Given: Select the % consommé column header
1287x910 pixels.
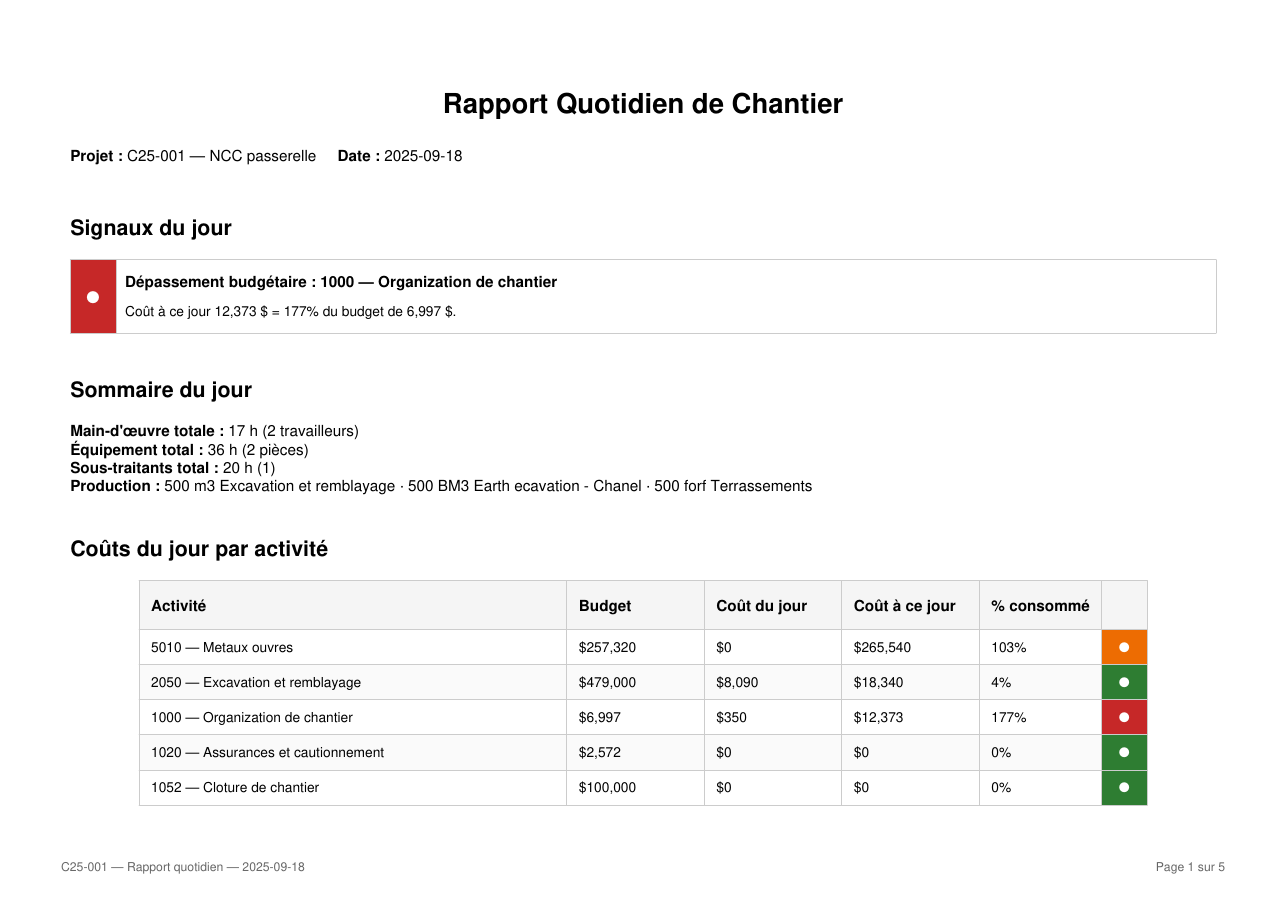Looking at the screenshot, I should (1040, 605).
